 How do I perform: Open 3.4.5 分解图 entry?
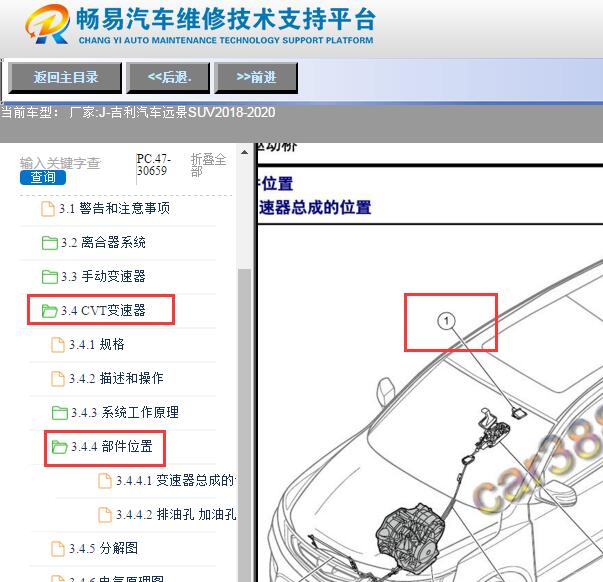coord(103,549)
